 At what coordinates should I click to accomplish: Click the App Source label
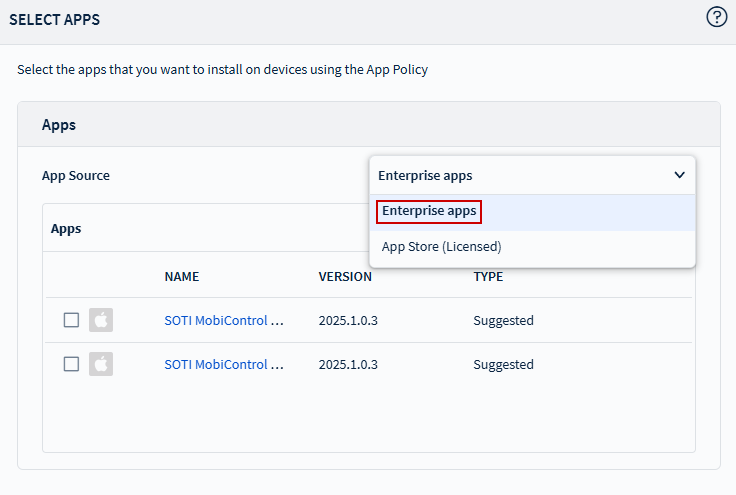76,175
